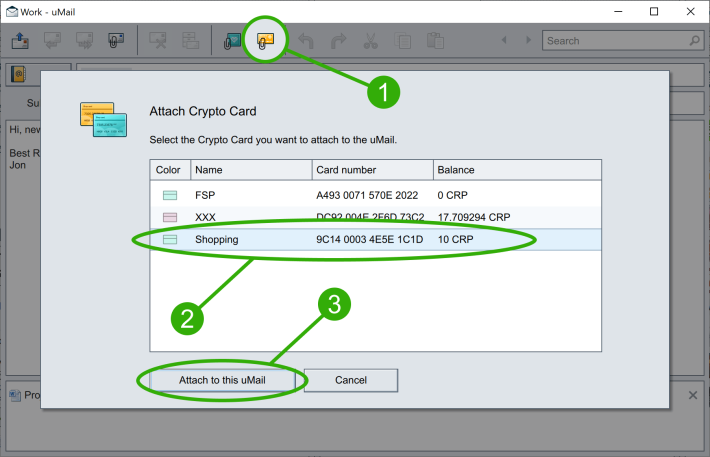Select the Shopping crypto card row
710x457 pixels.
pyautogui.click(x=375, y=240)
